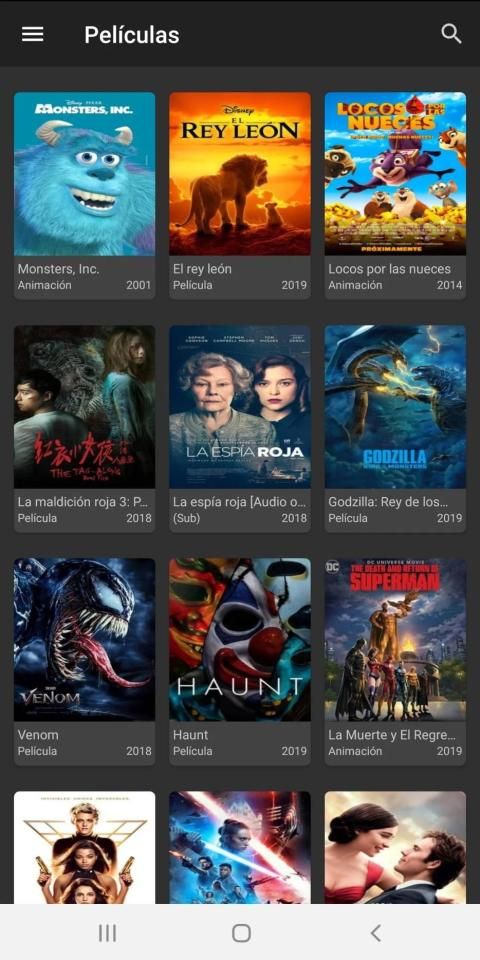Open the hamburger navigation menu
The width and height of the screenshot is (480, 960).
pos(32,34)
